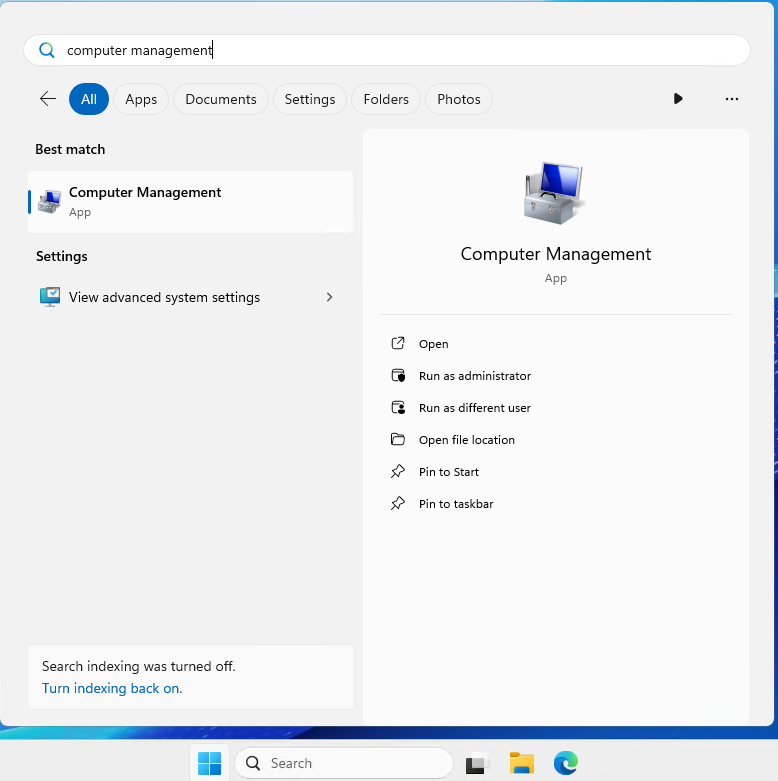Choose Pin to Start

pyautogui.click(x=449, y=472)
